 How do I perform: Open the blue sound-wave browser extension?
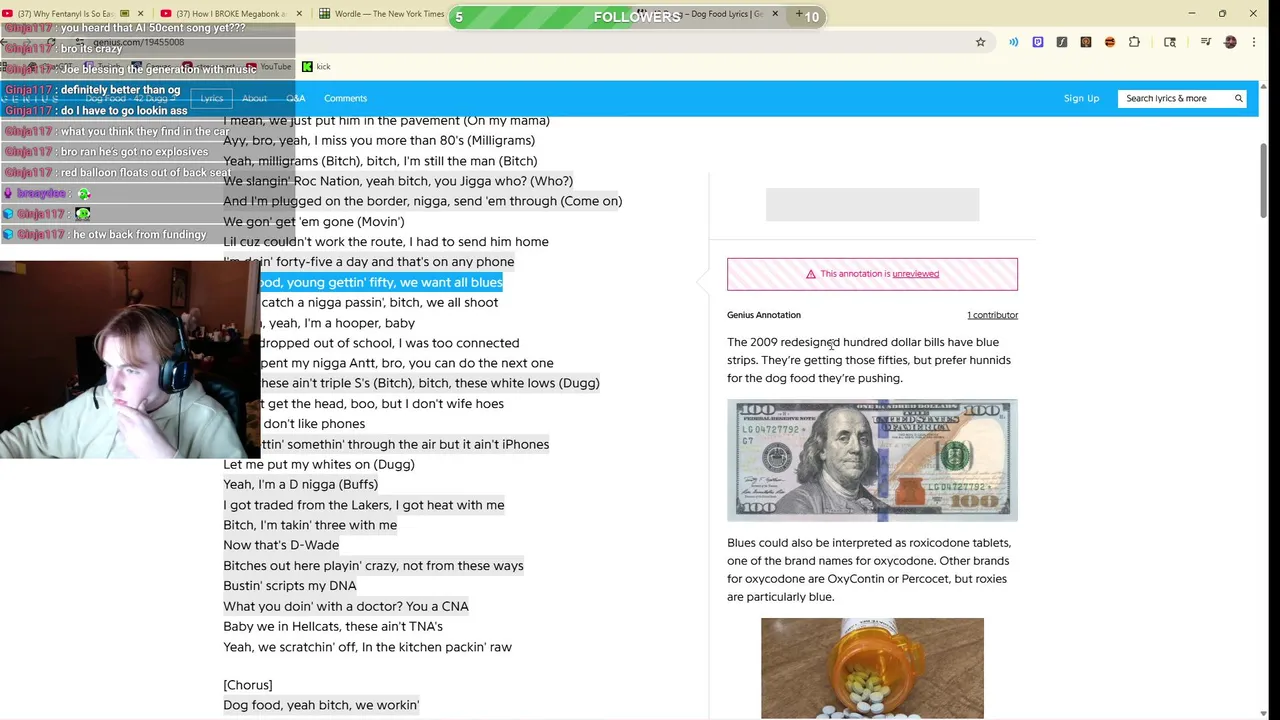[x=1013, y=42]
